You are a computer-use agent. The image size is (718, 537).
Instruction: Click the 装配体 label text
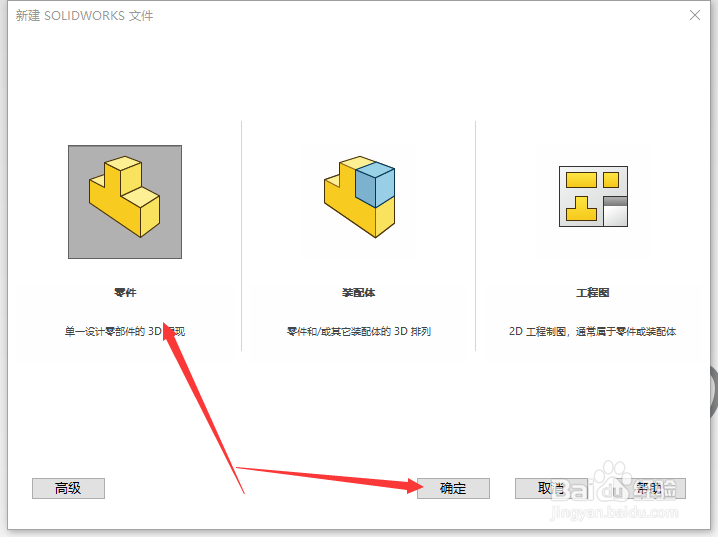point(359,293)
